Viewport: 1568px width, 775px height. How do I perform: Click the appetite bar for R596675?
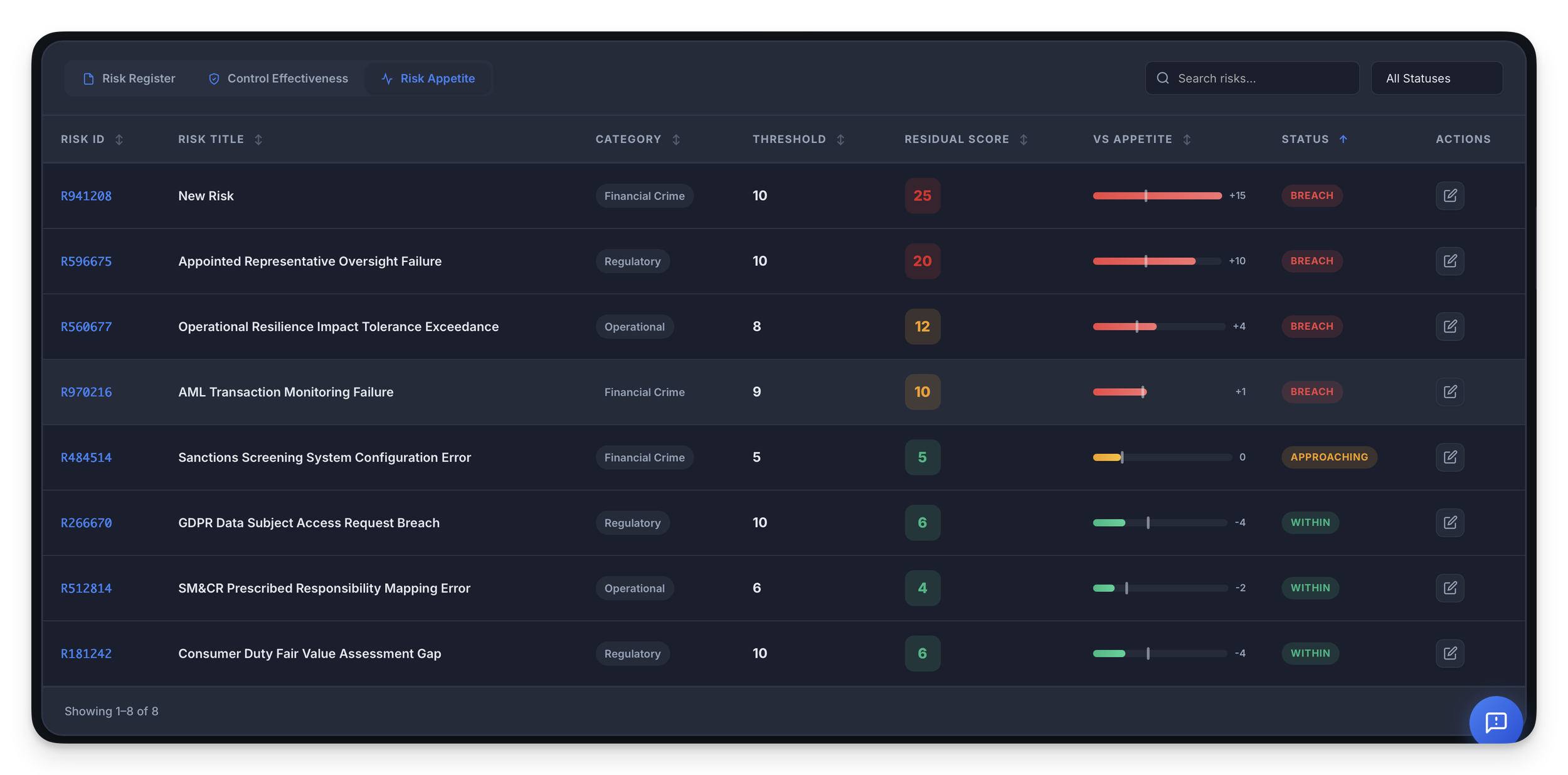click(1156, 261)
